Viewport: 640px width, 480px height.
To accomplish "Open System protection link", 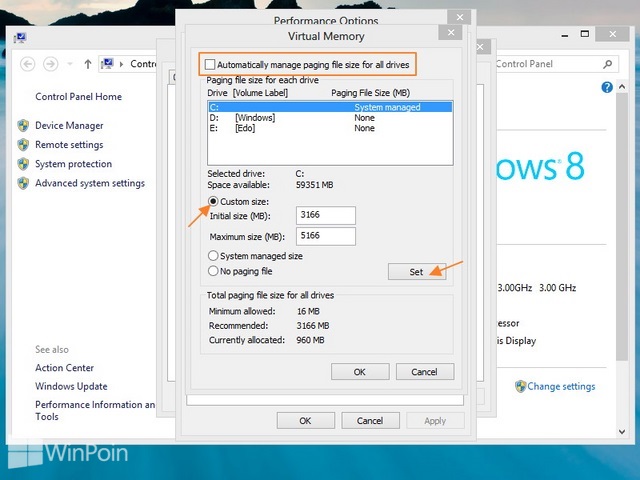I will click(73, 164).
